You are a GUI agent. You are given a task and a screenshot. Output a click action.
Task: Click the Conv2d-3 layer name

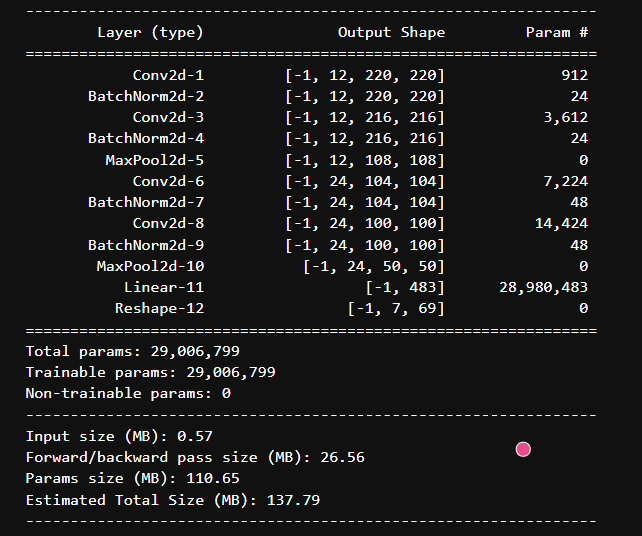pyautogui.click(x=168, y=118)
